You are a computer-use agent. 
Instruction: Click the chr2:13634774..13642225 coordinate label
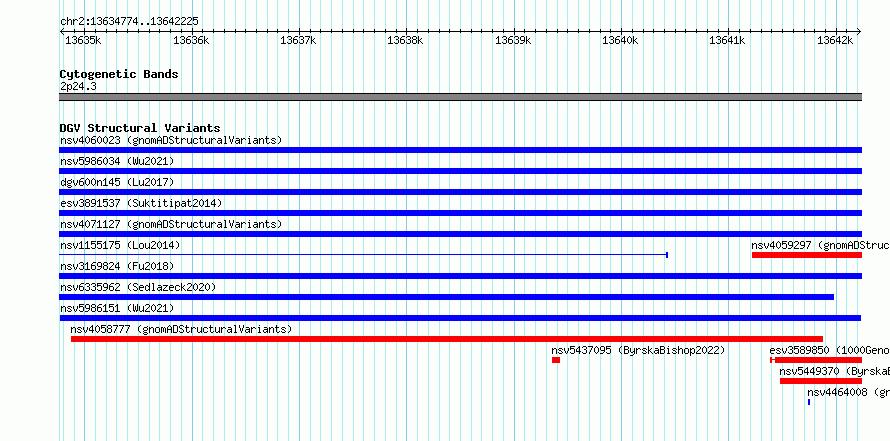click(x=129, y=21)
